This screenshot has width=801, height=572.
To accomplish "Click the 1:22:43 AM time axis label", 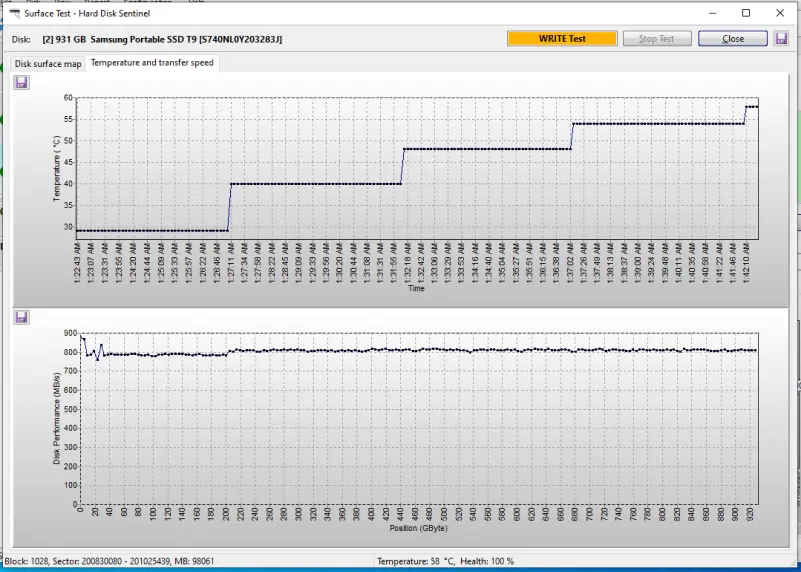I will click(77, 263).
